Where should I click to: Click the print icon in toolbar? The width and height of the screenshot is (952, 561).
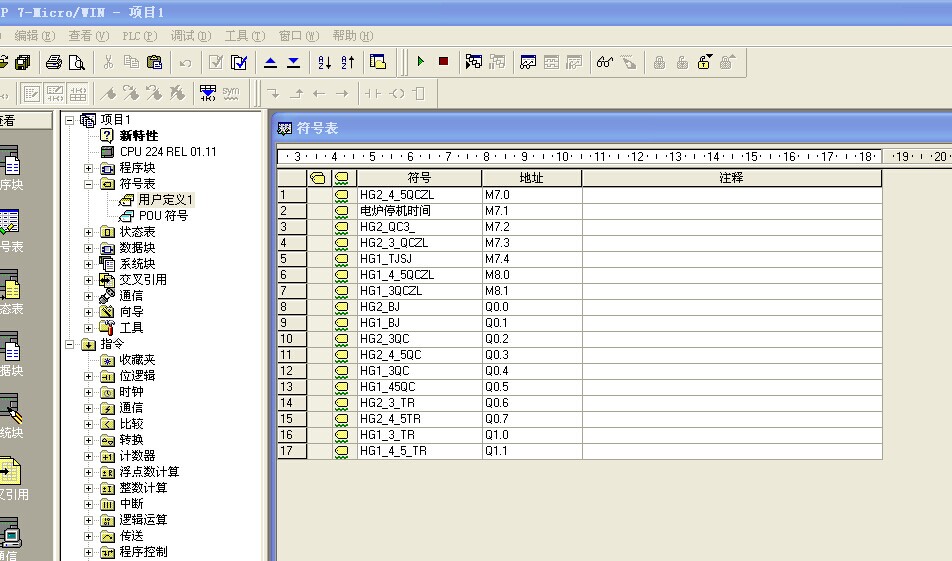tap(54, 62)
